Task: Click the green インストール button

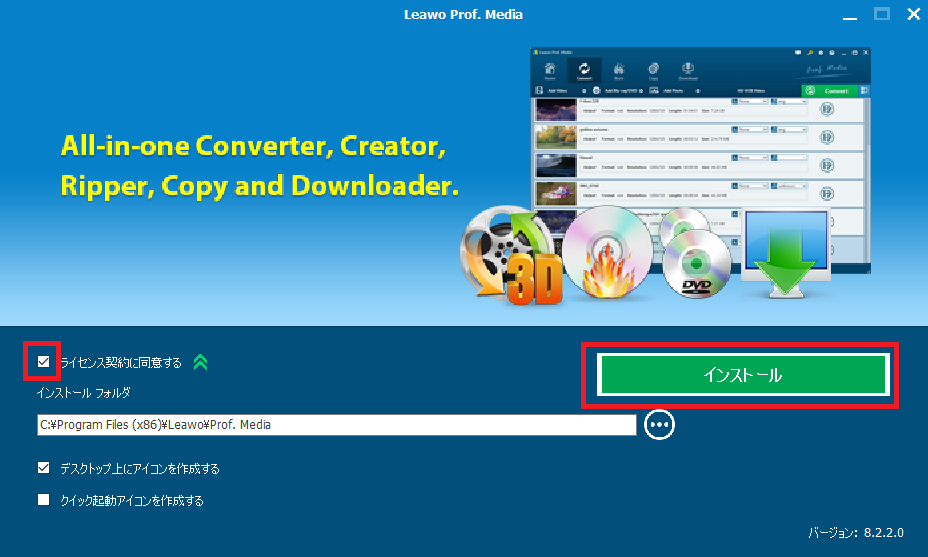Action: pyautogui.click(x=743, y=375)
